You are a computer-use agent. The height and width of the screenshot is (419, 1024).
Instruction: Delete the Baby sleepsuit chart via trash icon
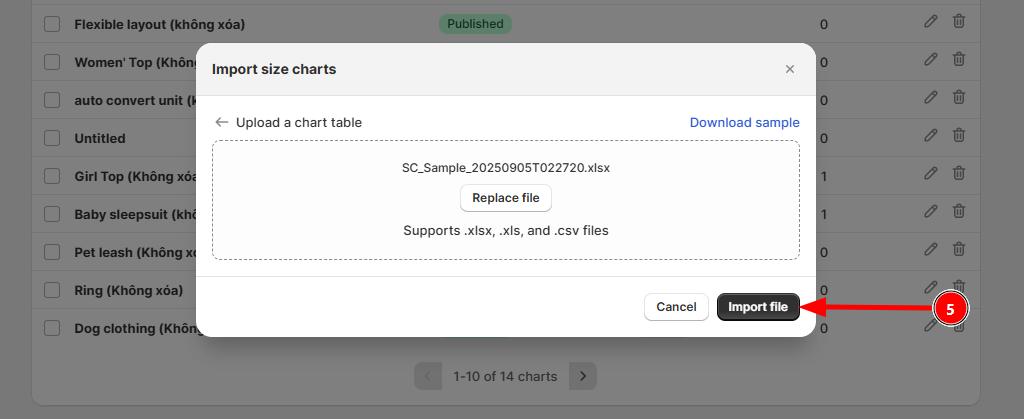[958, 211]
